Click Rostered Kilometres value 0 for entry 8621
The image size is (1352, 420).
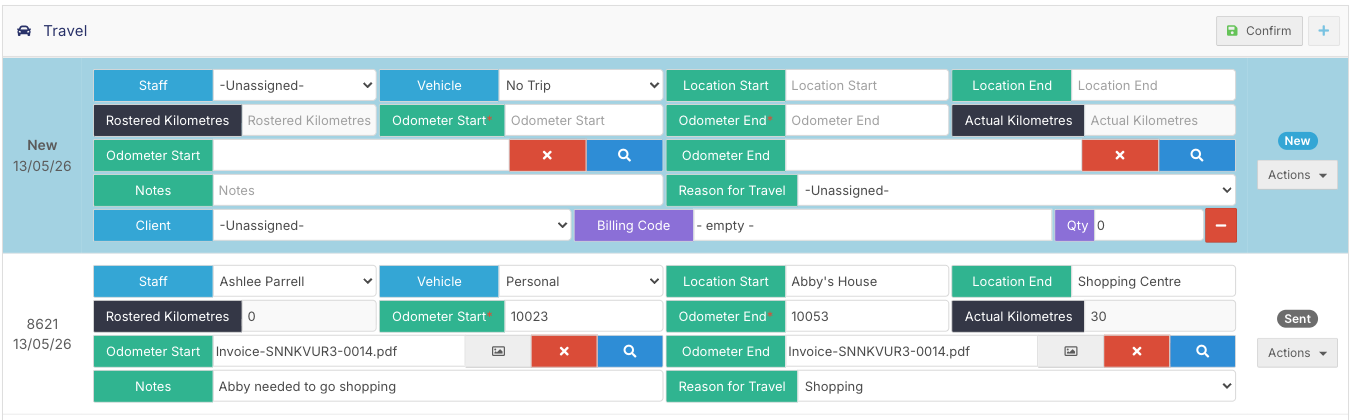pos(309,317)
